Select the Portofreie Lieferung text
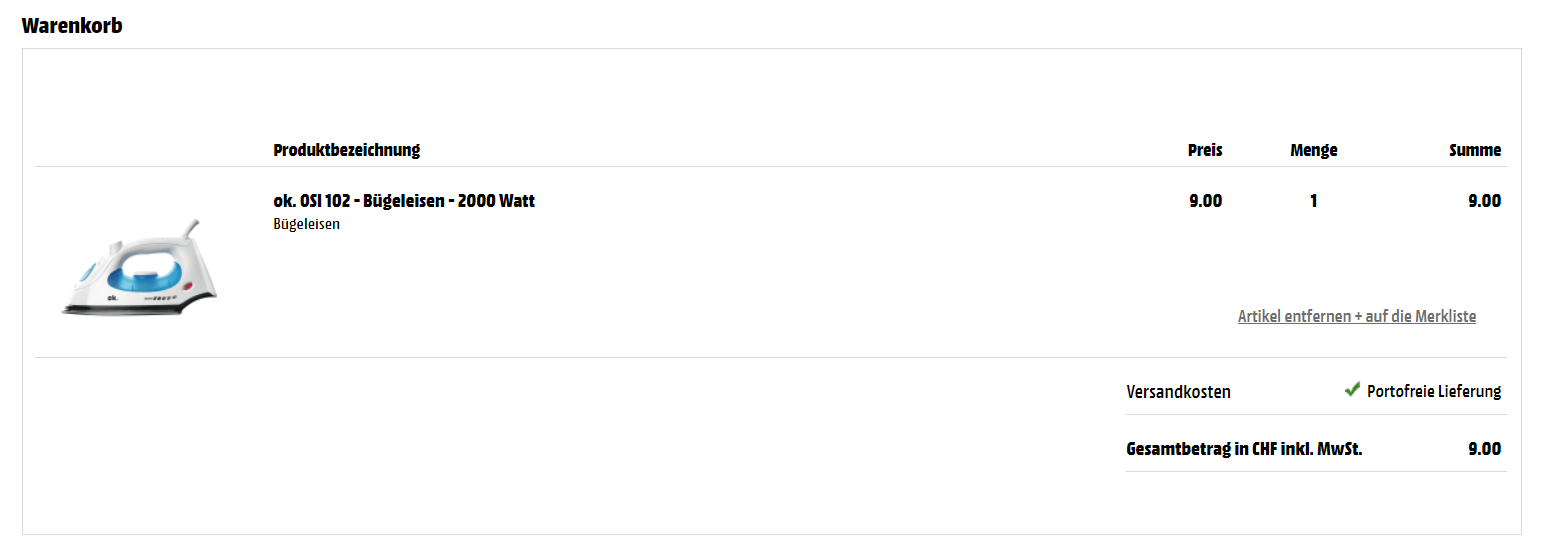 (1434, 392)
